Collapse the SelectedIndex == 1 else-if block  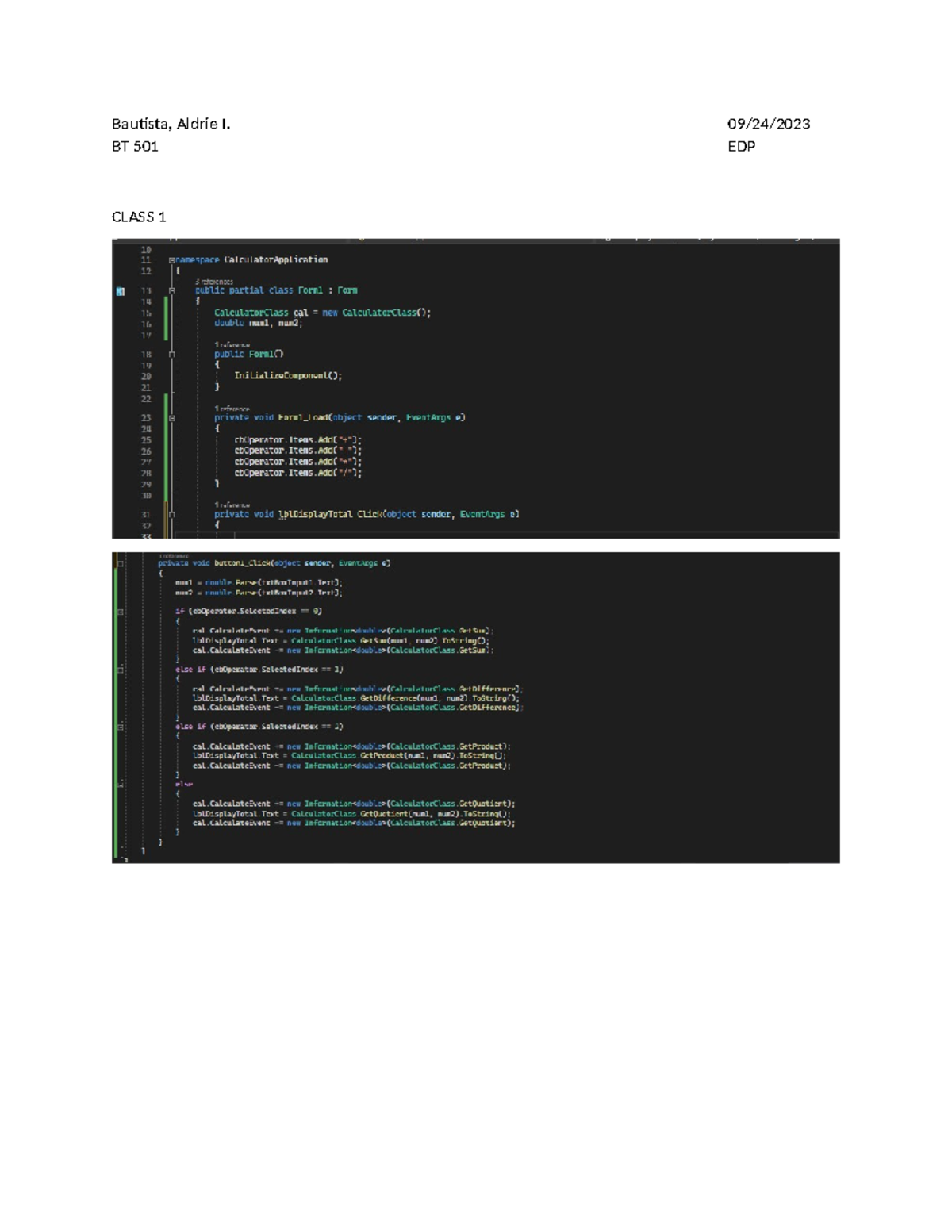(x=121, y=670)
